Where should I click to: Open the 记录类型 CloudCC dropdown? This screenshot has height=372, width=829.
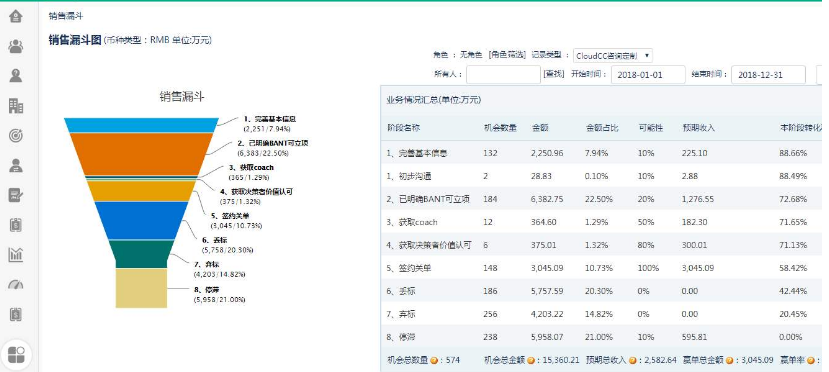click(x=613, y=55)
